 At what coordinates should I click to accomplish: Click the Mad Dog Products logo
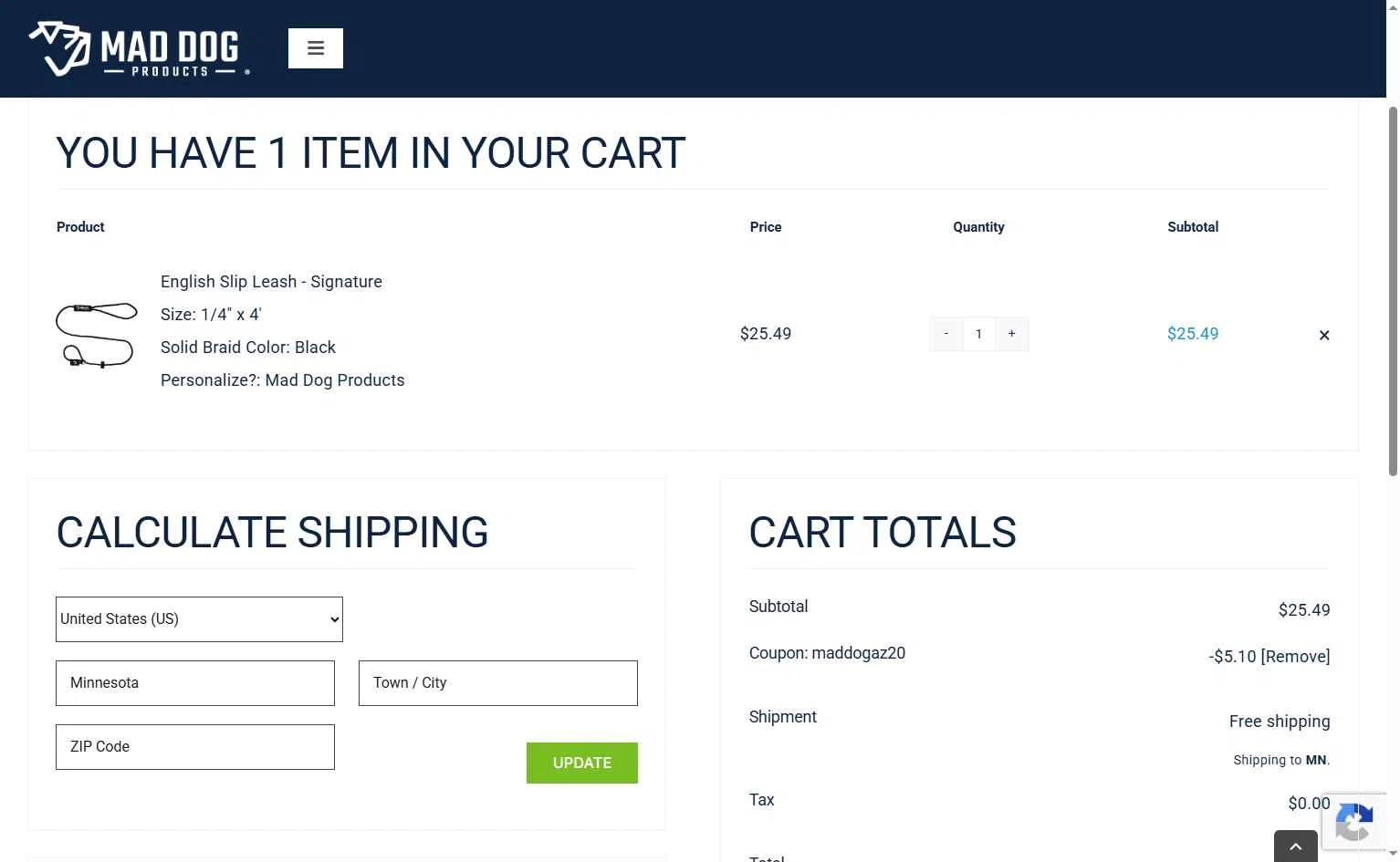(139, 48)
